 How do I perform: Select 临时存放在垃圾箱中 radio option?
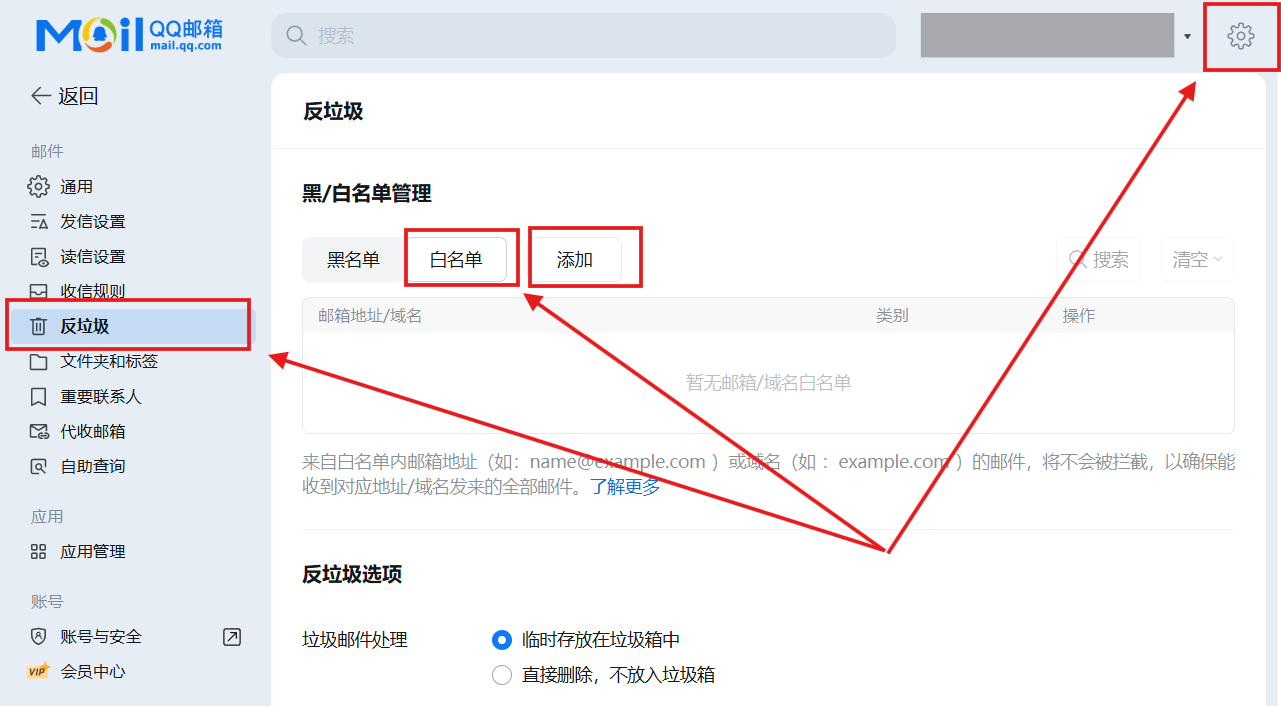[x=502, y=640]
